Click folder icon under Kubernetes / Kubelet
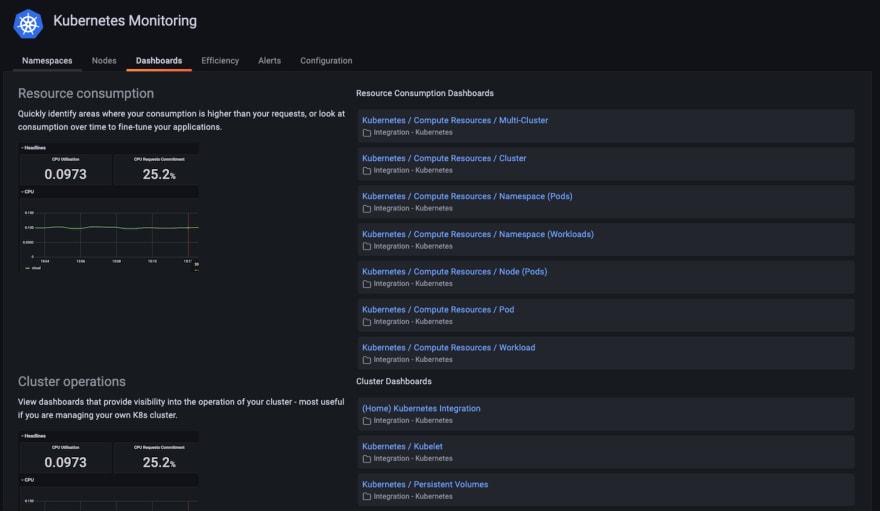Screen dimensions: 880x511 [366, 459]
